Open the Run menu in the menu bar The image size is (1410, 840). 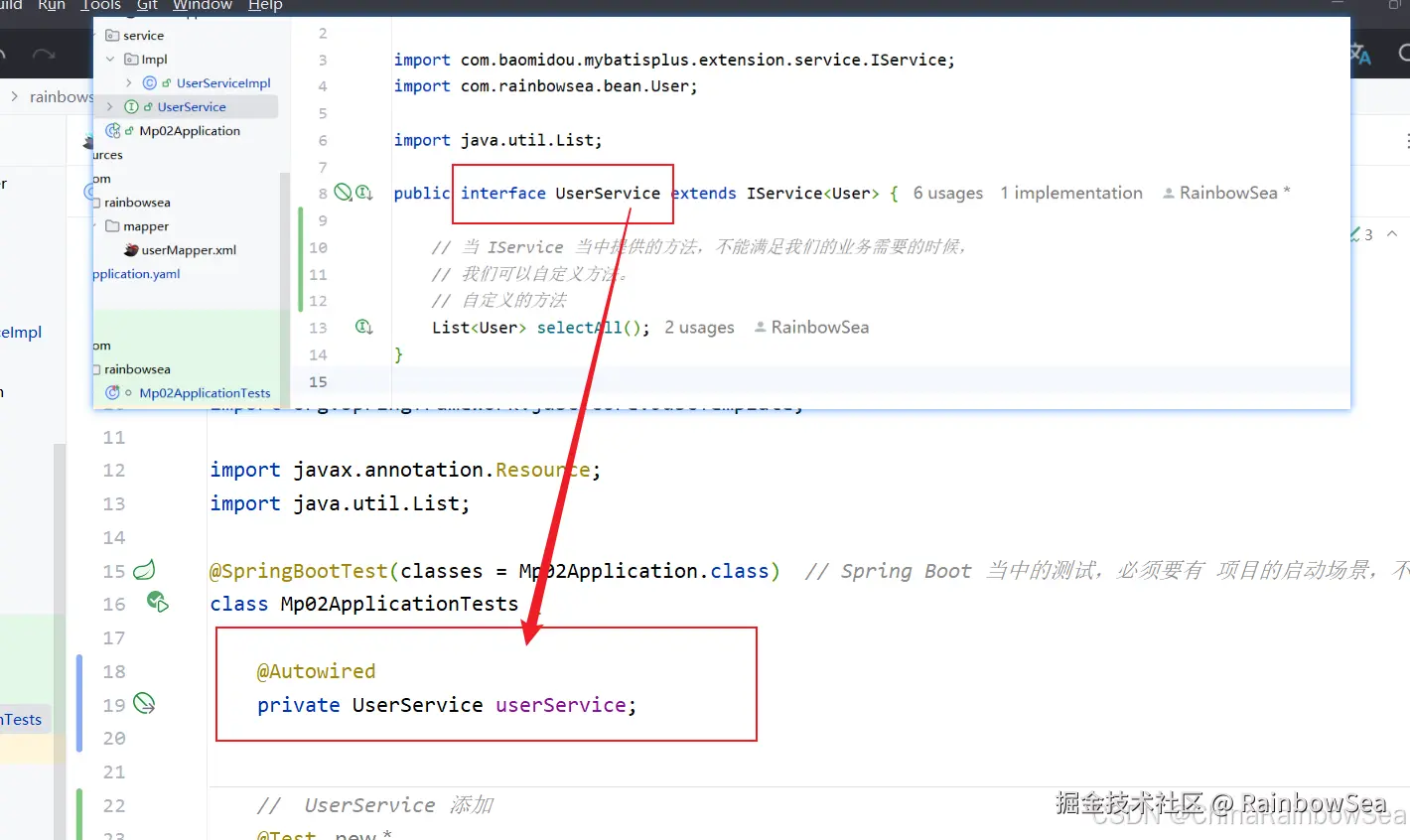[x=52, y=5]
